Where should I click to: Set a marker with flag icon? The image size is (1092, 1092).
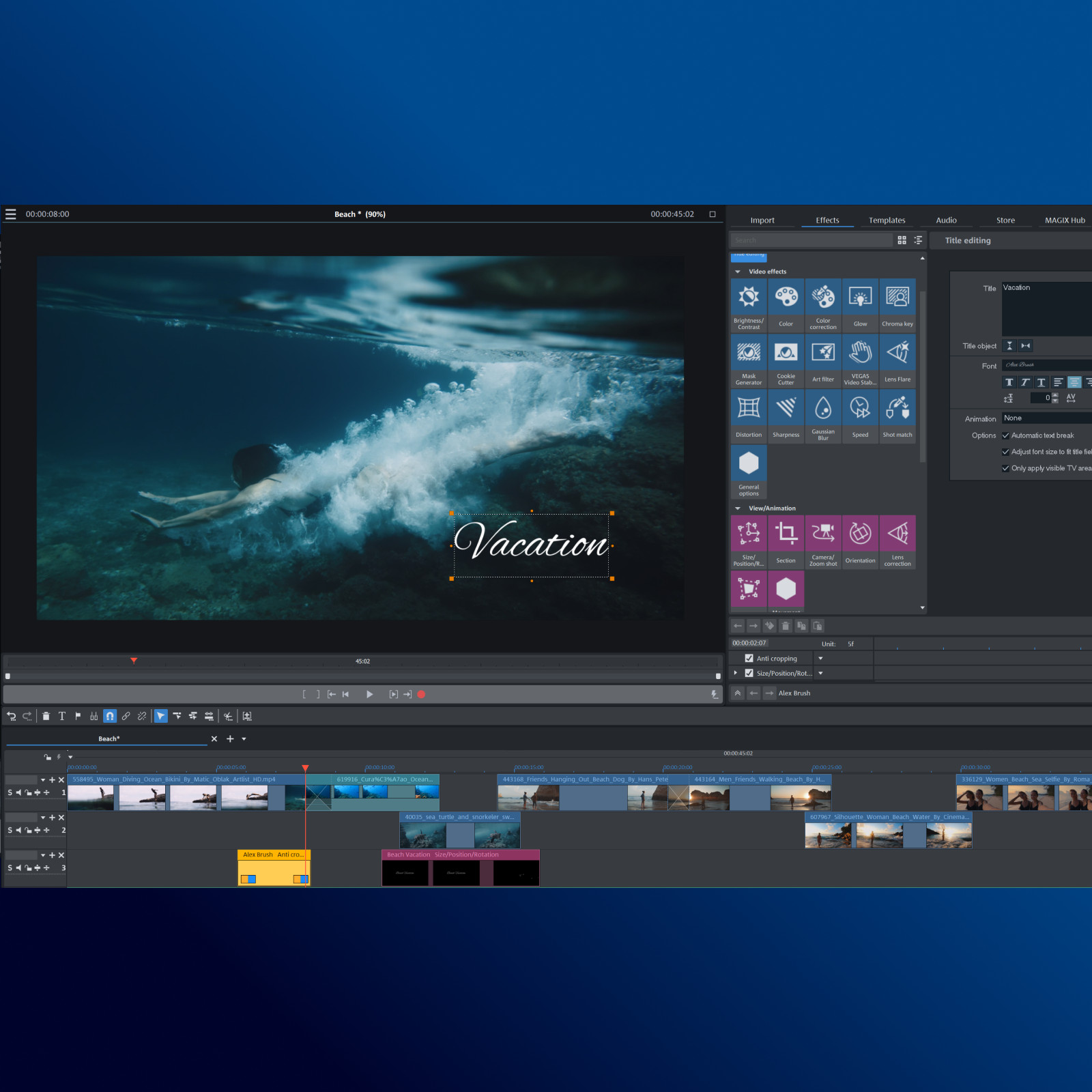[78, 716]
